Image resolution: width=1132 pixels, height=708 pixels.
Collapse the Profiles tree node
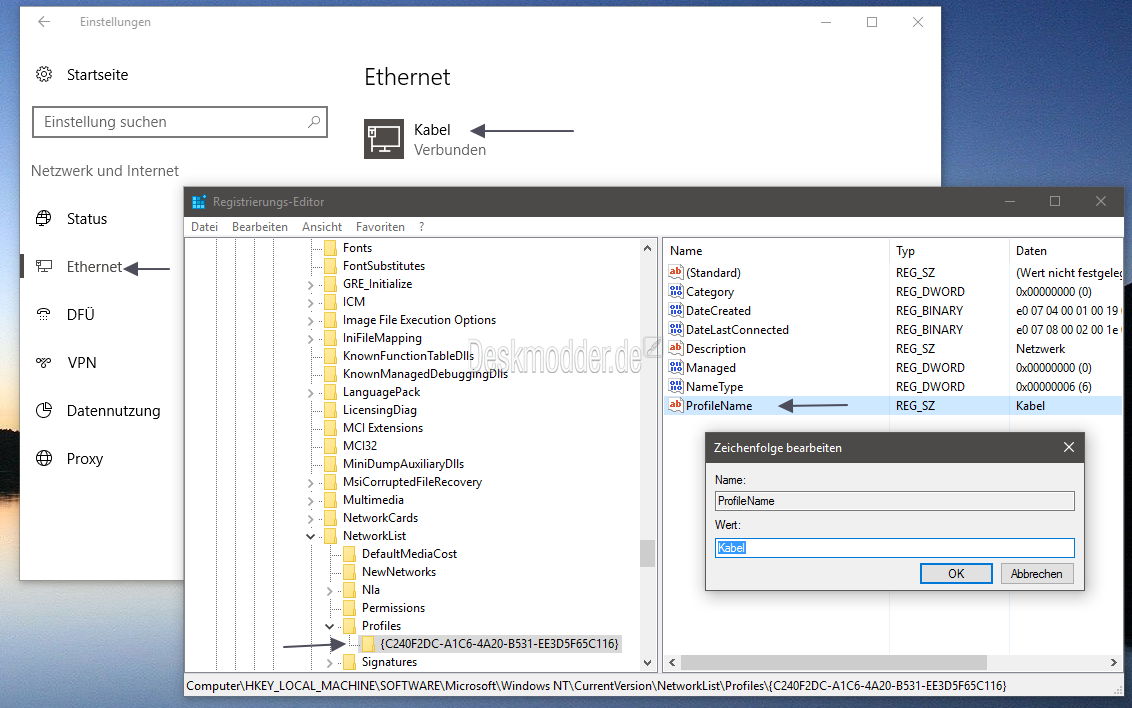coord(329,626)
